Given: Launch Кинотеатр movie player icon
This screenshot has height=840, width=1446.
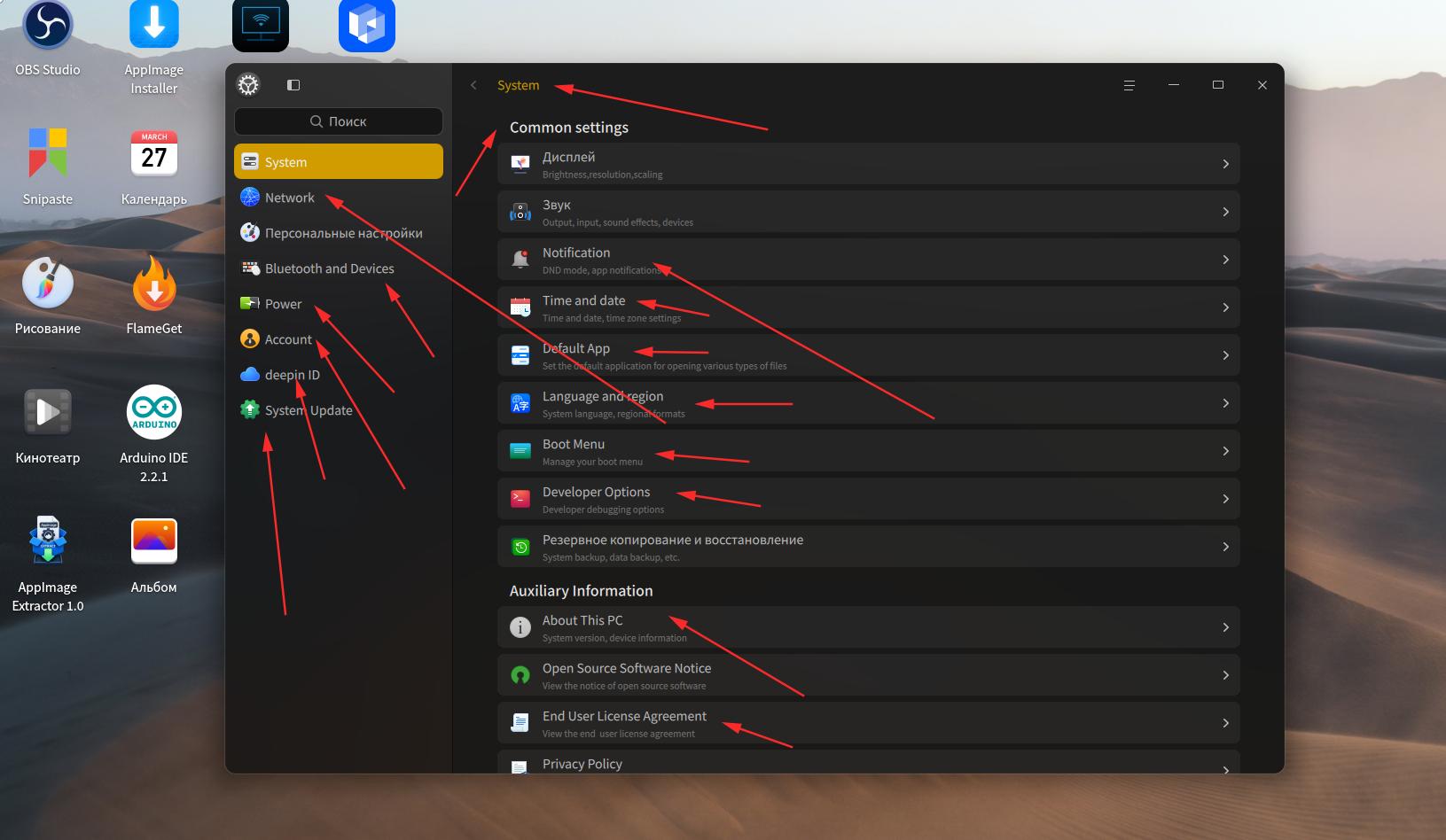Looking at the screenshot, I should [48, 425].
